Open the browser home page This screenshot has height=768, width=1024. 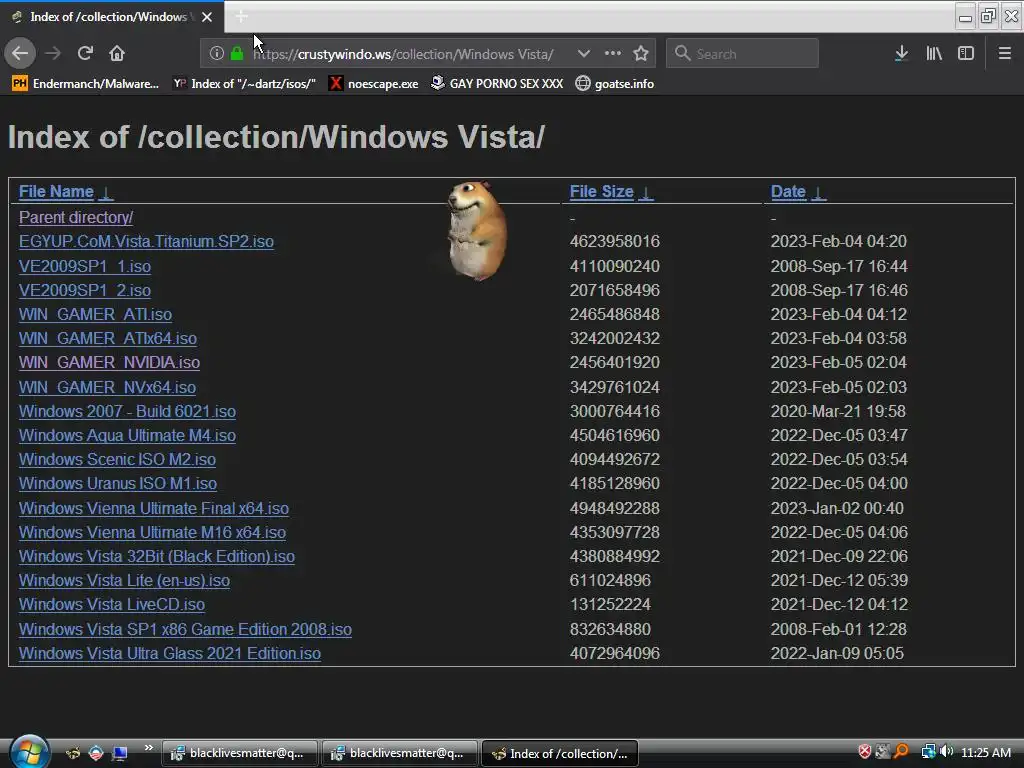tap(117, 54)
